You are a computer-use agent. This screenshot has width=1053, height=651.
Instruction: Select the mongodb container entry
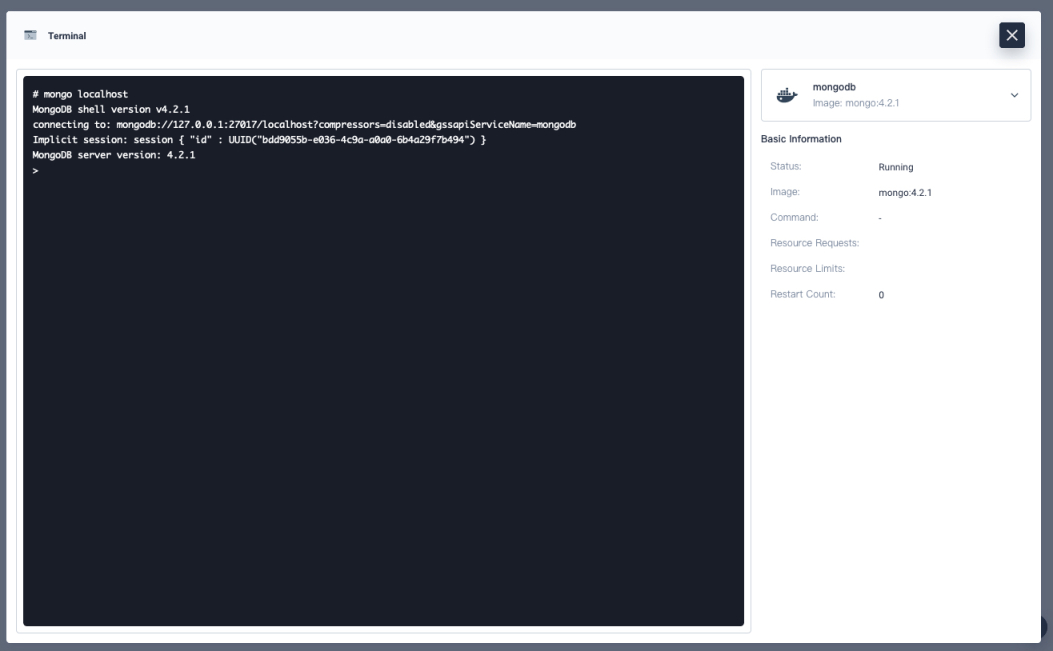pos(895,94)
